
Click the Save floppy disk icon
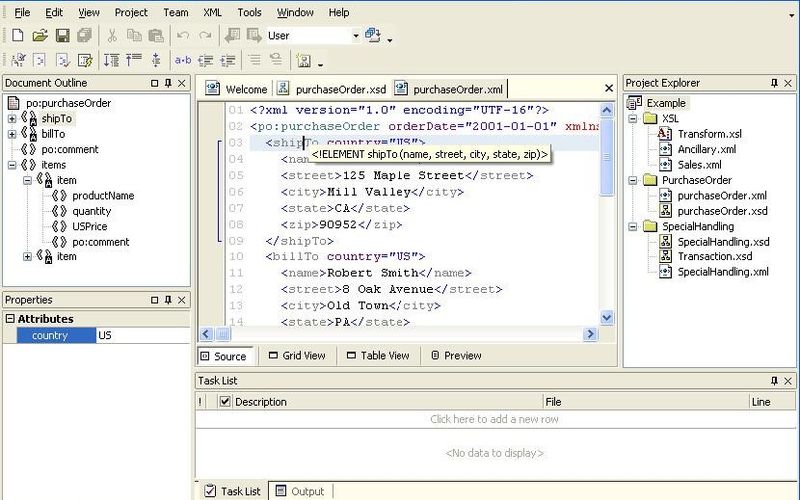(x=62, y=35)
